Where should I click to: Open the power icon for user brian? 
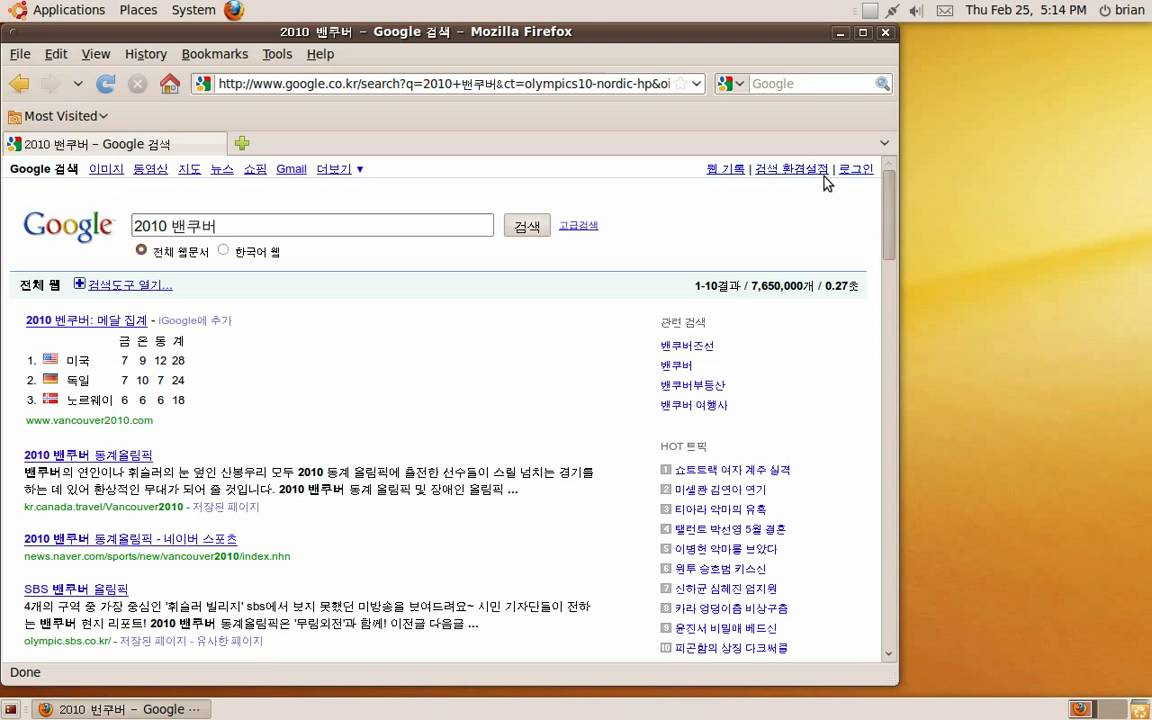(x=1104, y=10)
